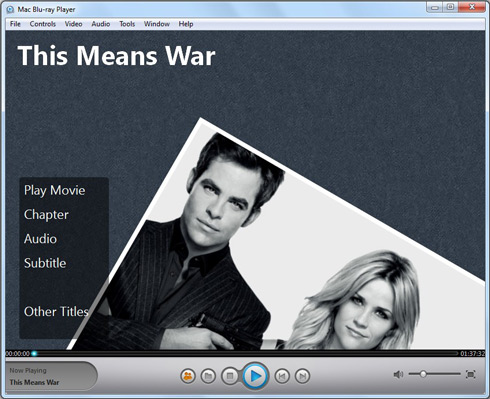The height and width of the screenshot is (399, 490).
Task: Click the playback progress bar
Action: (245, 353)
